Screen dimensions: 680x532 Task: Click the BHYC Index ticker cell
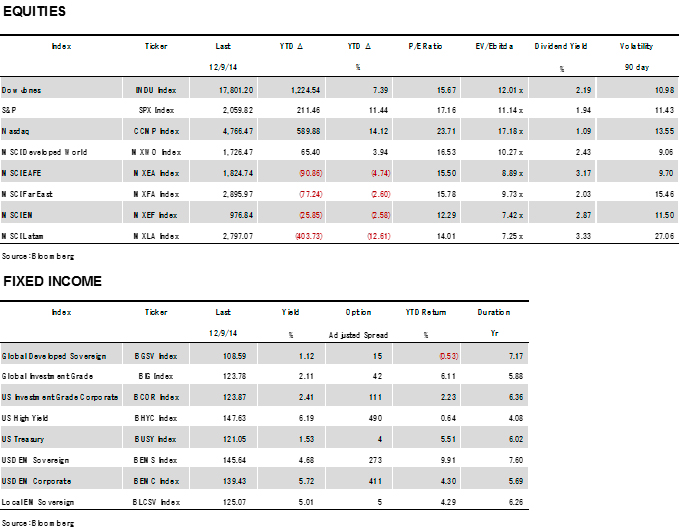pos(156,417)
